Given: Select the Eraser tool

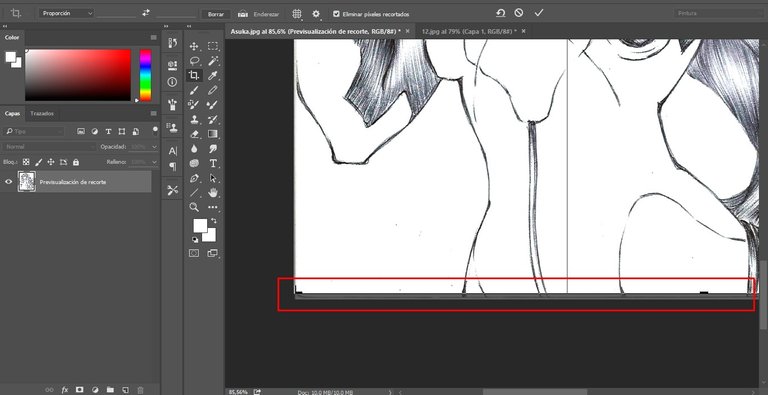Looking at the screenshot, I should [194, 134].
